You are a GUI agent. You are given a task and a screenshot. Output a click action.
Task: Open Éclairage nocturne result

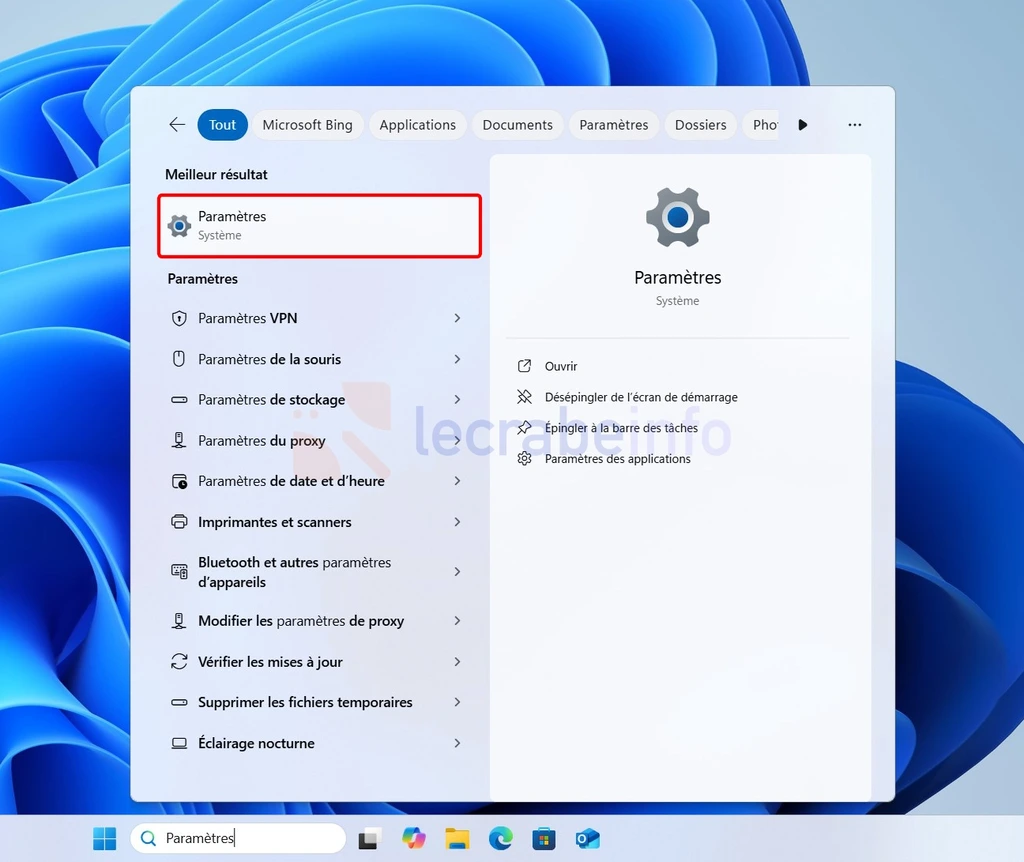pyautogui.click(x=319, y=743)
